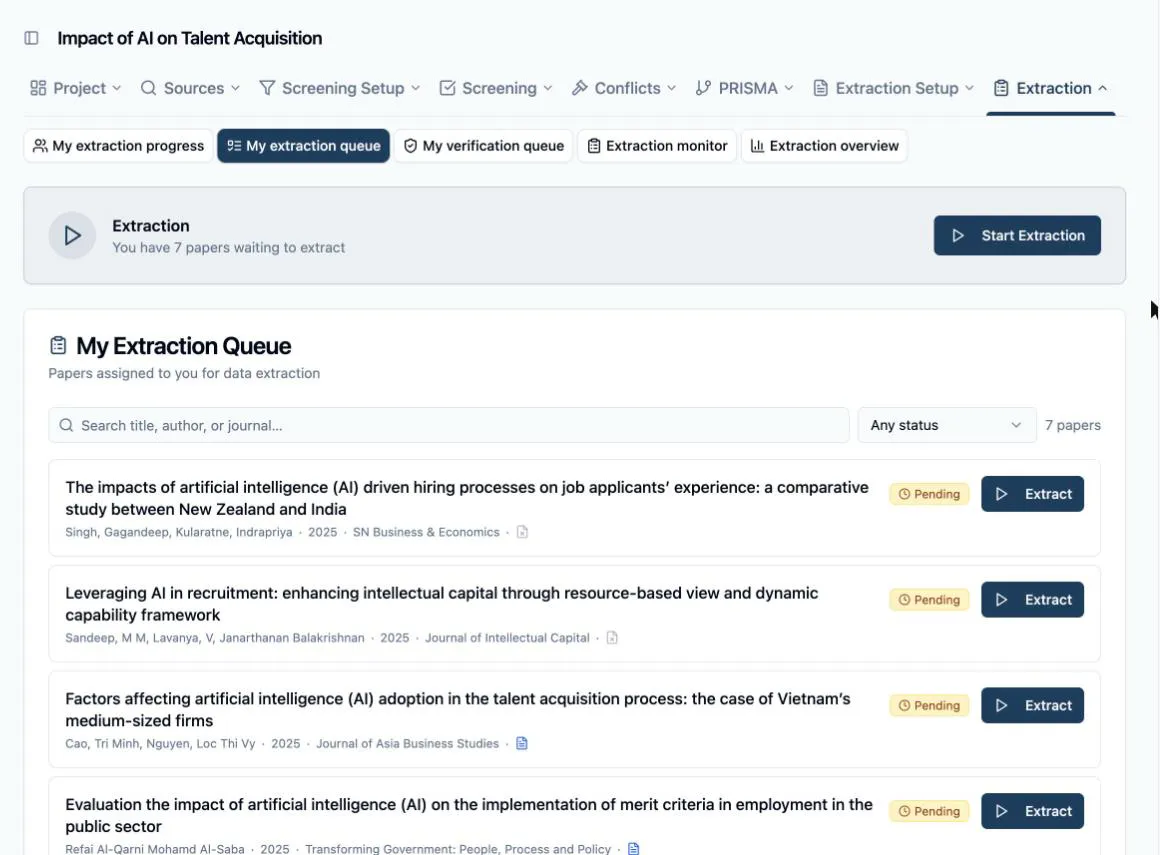The width and height of the screenshot is (1160, 855).
Task: Click the Screening Setup funnel icon
Action: click(267, 88)
